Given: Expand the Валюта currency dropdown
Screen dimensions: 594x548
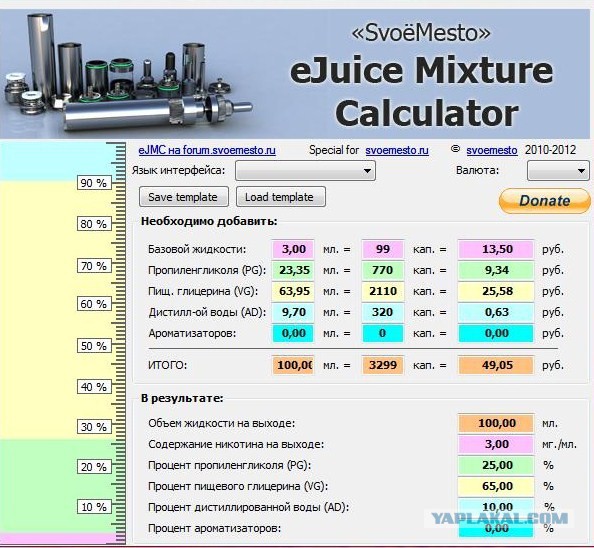Looking at the screenshot, I should [558, 170].
